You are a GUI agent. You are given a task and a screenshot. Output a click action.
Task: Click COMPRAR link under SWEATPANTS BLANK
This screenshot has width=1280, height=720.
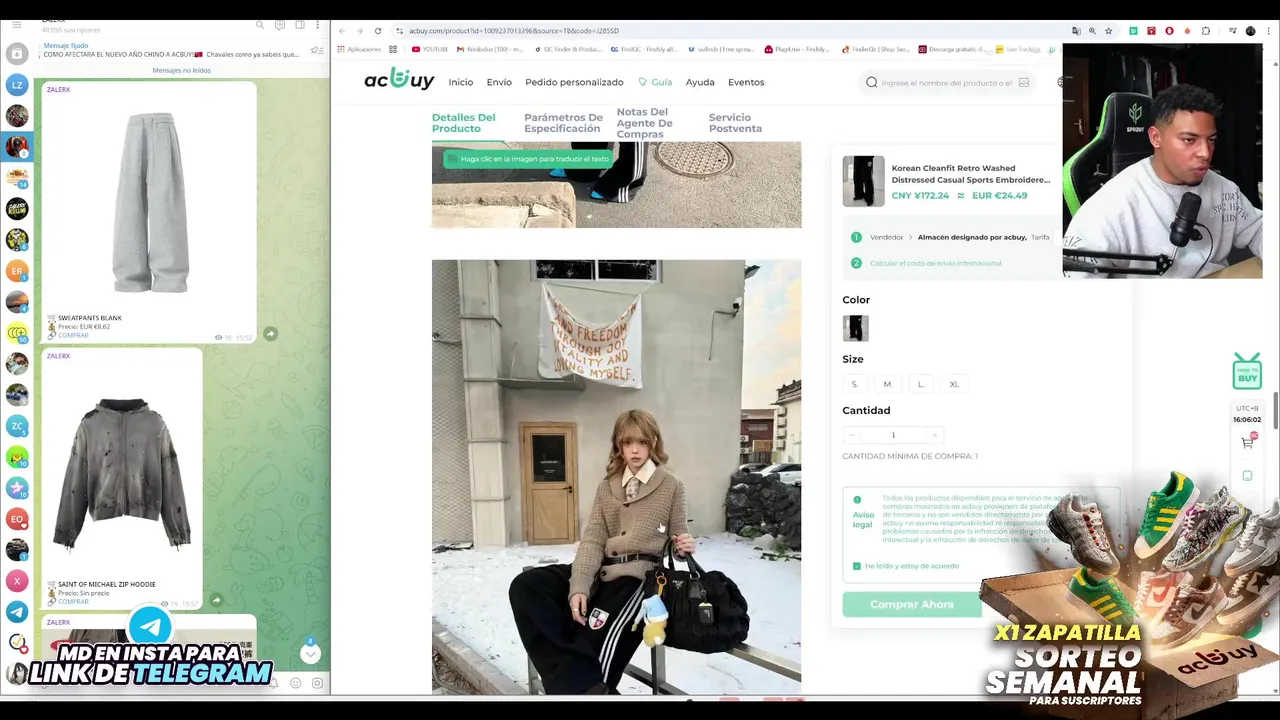click(x=73, y=335)
